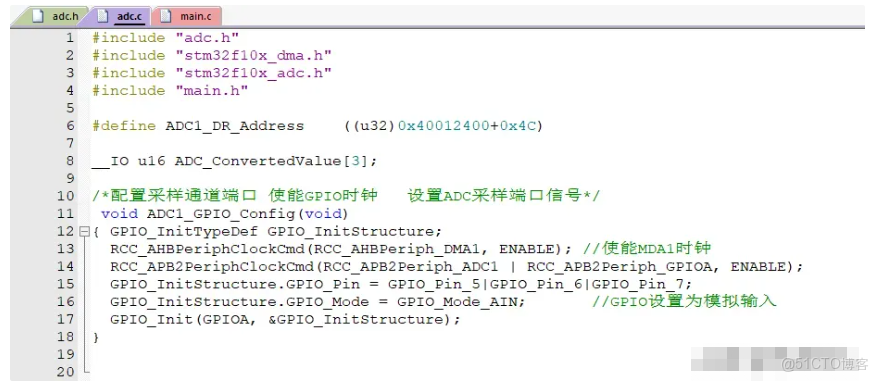Click the #include "main.h" line

[170, 90]
